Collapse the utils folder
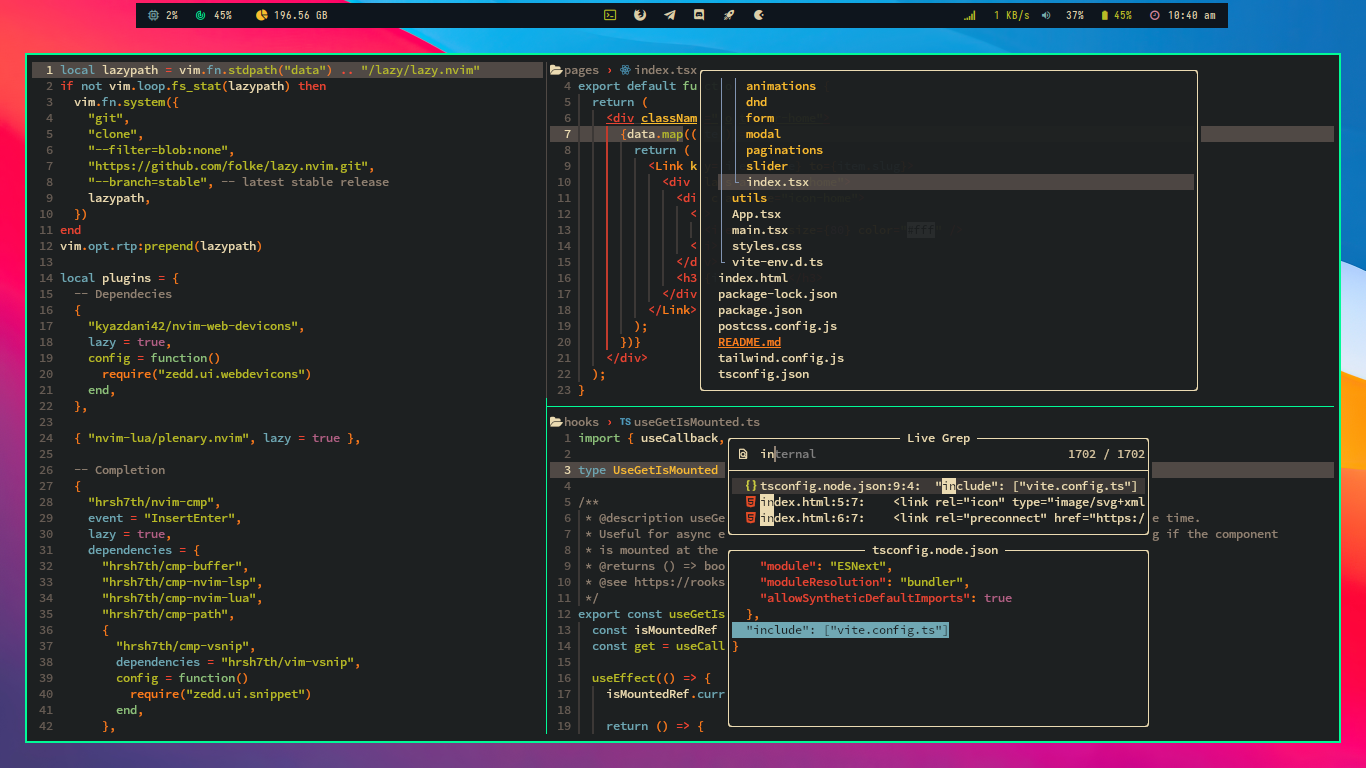Image resolution: width=1366 pixels, height=768 pixels. [x=749, y=198]
